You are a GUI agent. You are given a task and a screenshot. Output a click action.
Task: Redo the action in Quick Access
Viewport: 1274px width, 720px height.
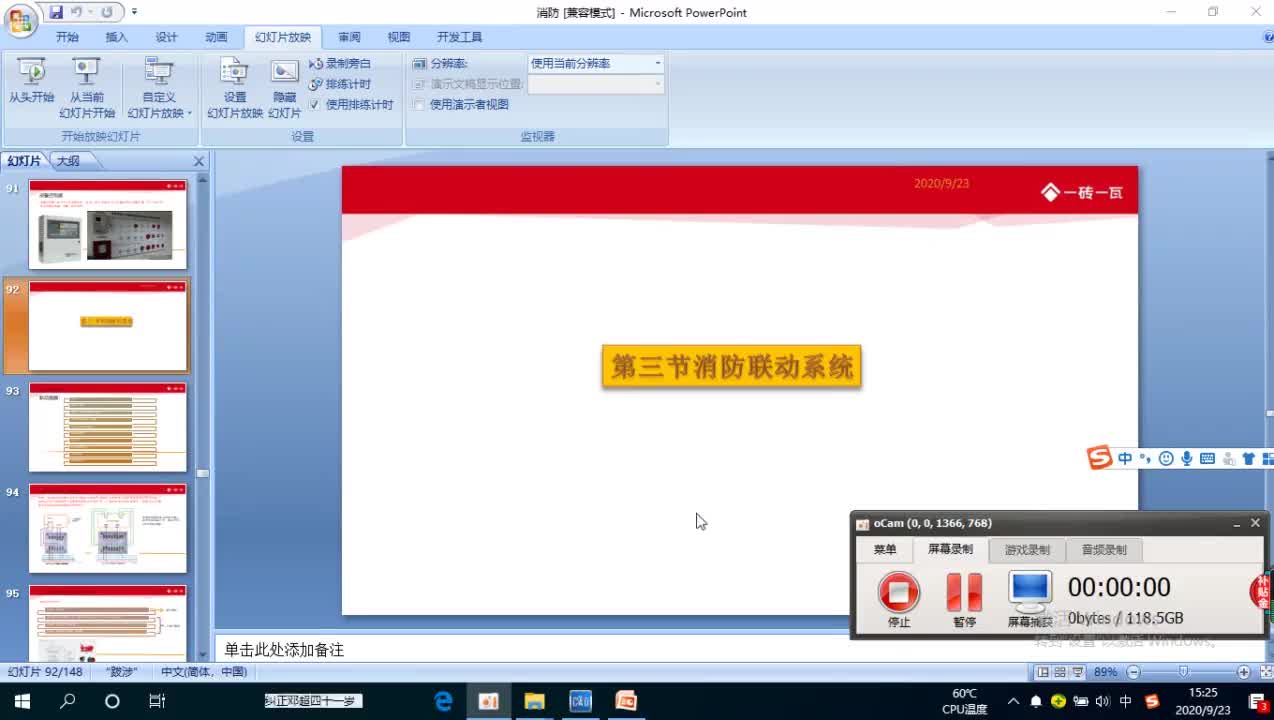pyautogui.click(x=106, y=12)
